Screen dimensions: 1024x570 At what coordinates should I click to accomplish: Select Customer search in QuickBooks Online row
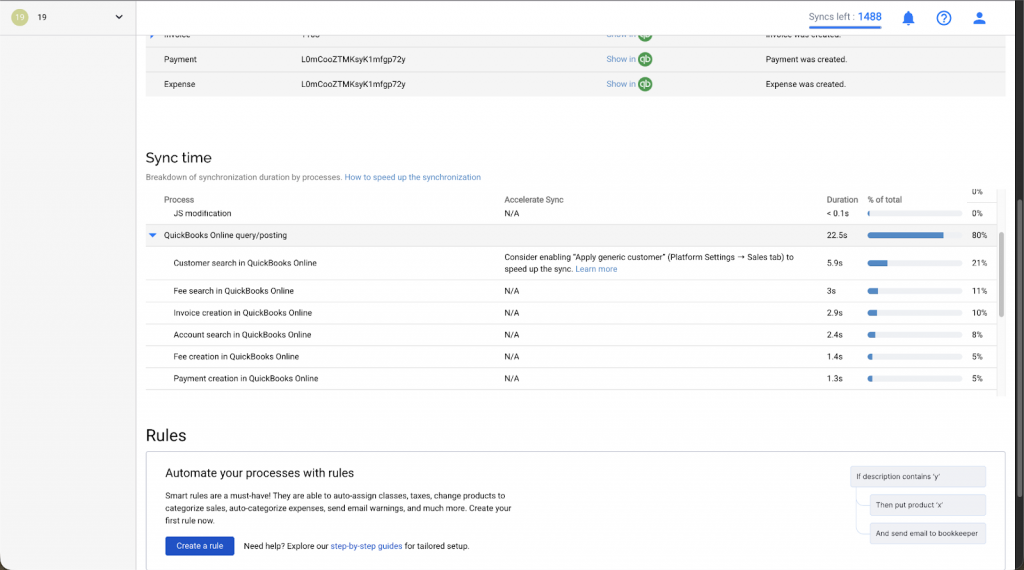[x=245, y=263]
